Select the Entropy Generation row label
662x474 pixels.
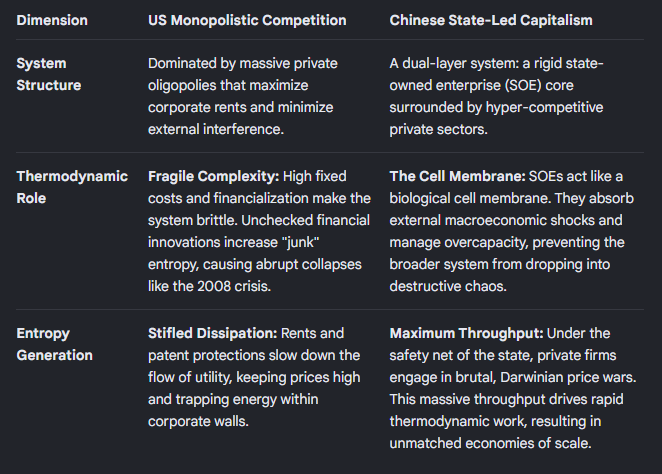[54, 344]
